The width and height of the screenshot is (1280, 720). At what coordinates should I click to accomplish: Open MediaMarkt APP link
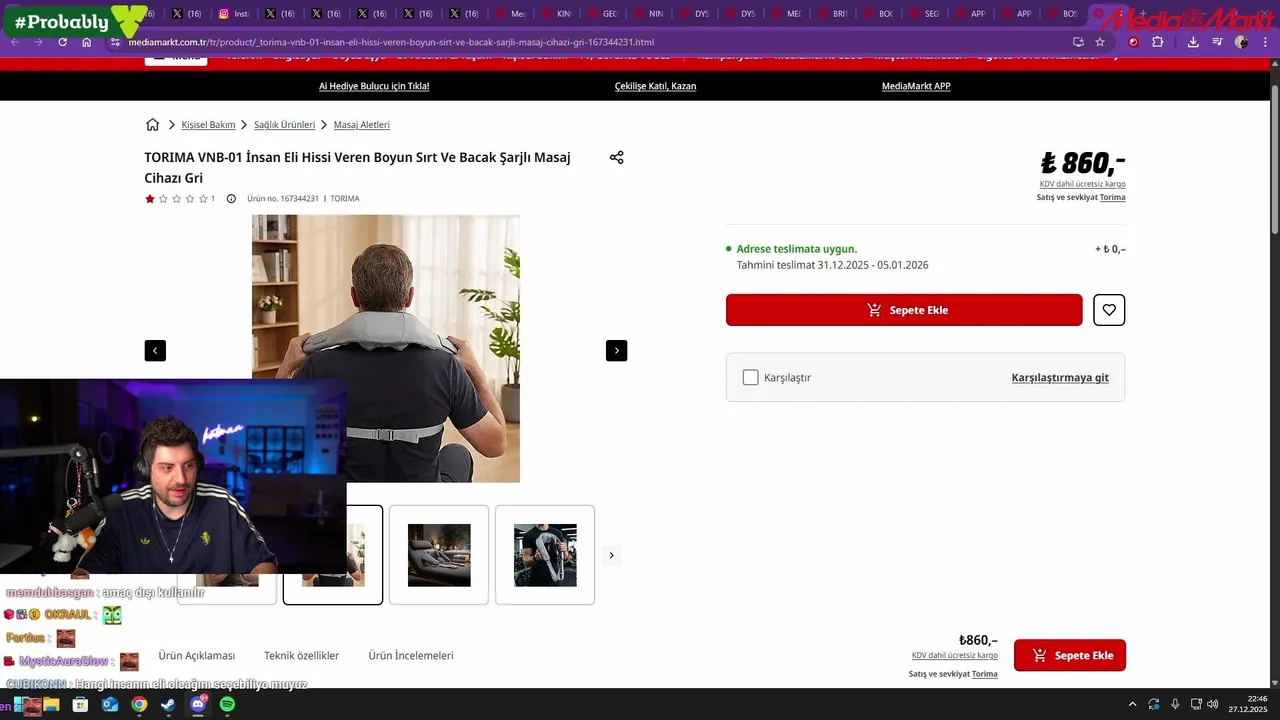pyautogui.click(x=916, y=86)
